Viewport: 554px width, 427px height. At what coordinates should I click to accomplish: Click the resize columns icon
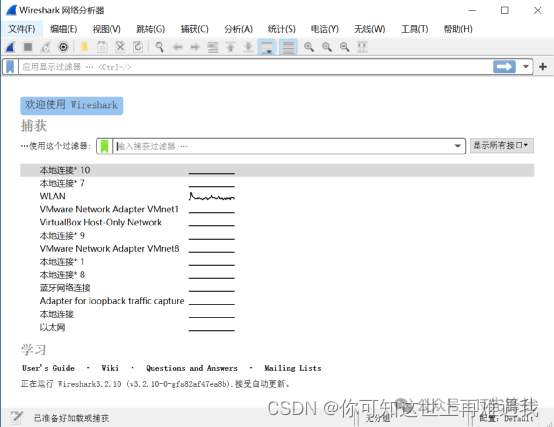click(x=362, y=47)
